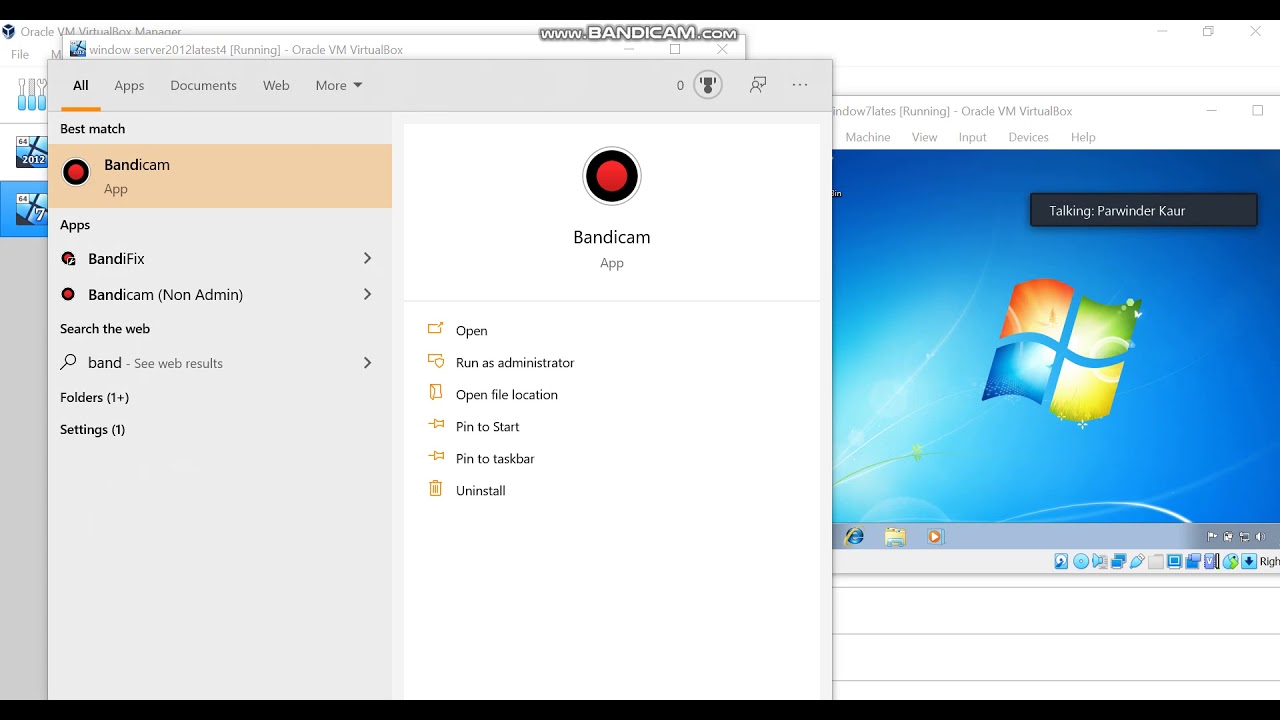Click the large Bandicam logo in details pane
This screenshot has width=1280, height=720.
pos(612,176)
